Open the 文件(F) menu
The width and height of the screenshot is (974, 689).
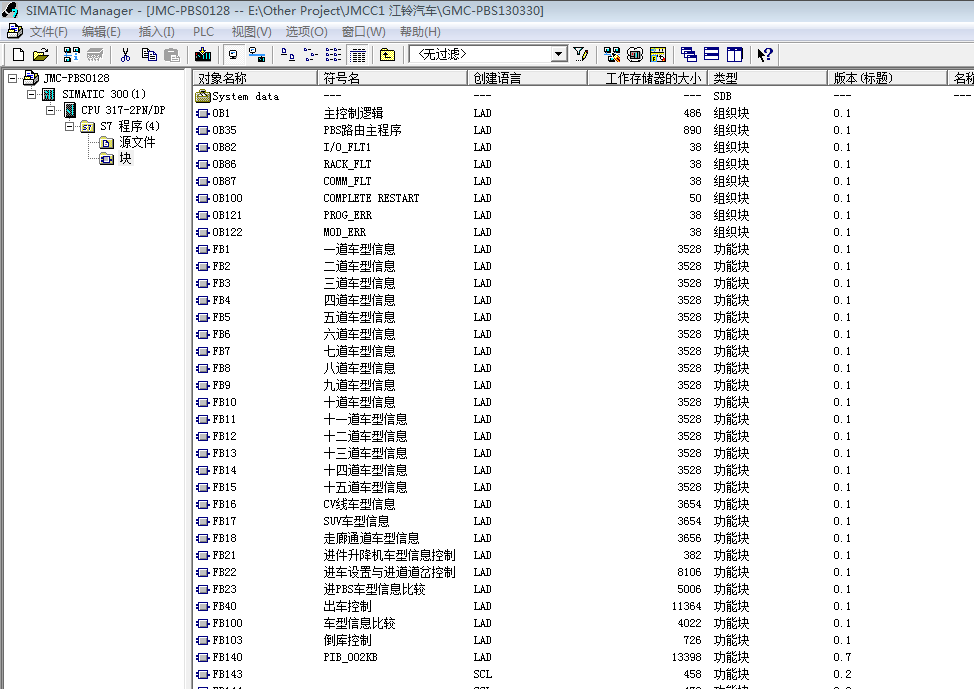48,32
